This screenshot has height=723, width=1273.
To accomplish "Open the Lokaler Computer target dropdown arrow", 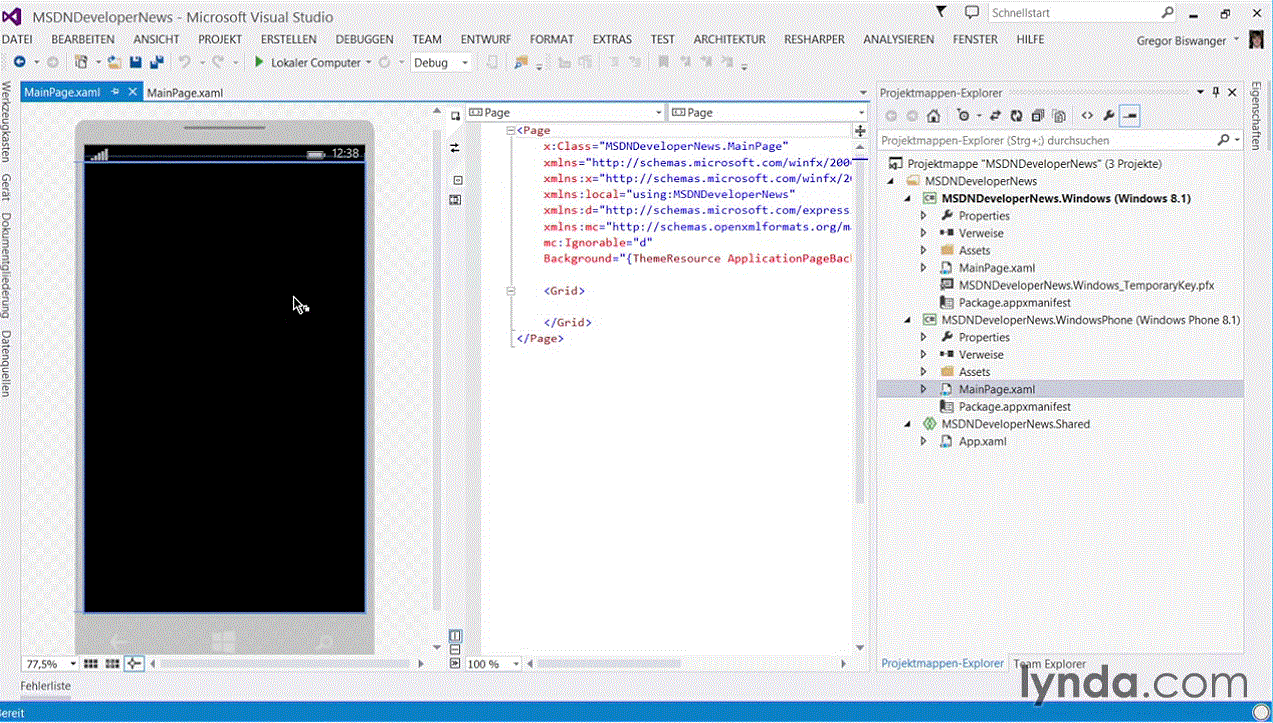I will pyautogui.click(x=369, y=62).
